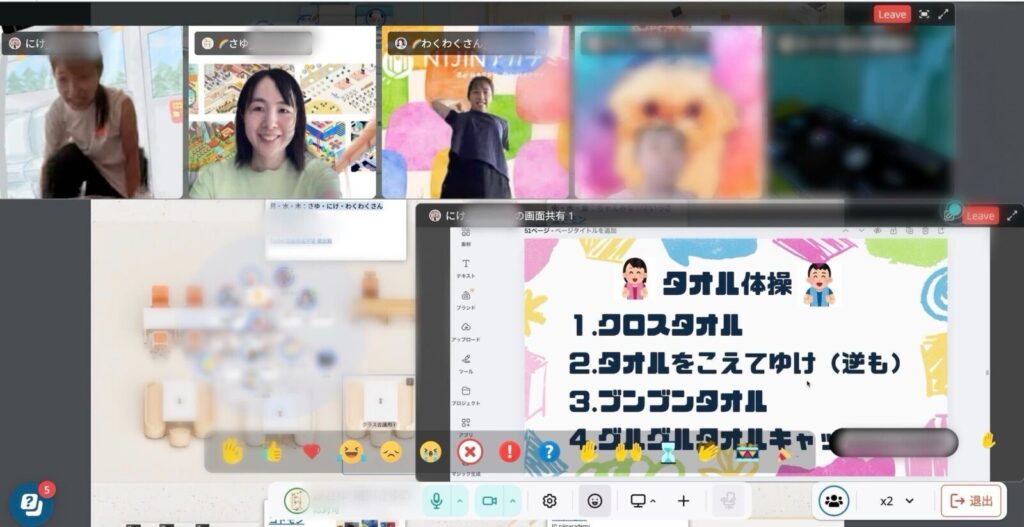1024x527 pixels.
Task: Send the single raised hand reaction
Action: coord(588,451)
